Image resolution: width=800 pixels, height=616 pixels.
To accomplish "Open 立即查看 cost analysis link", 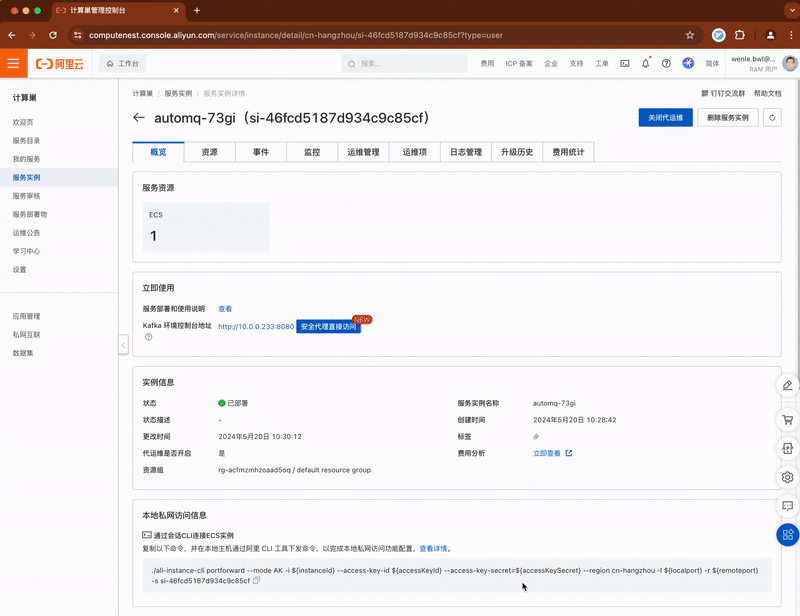I will [553, 453].
